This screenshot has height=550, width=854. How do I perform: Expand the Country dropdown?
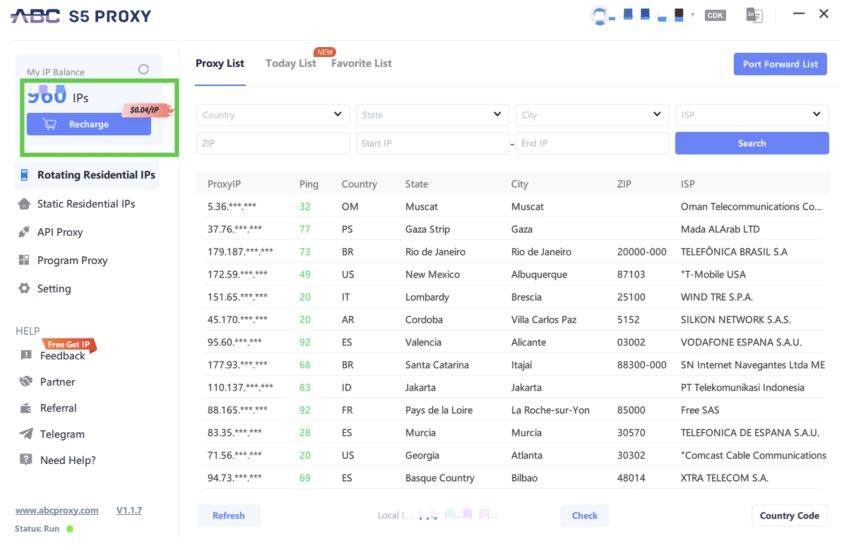coord(272,115)
